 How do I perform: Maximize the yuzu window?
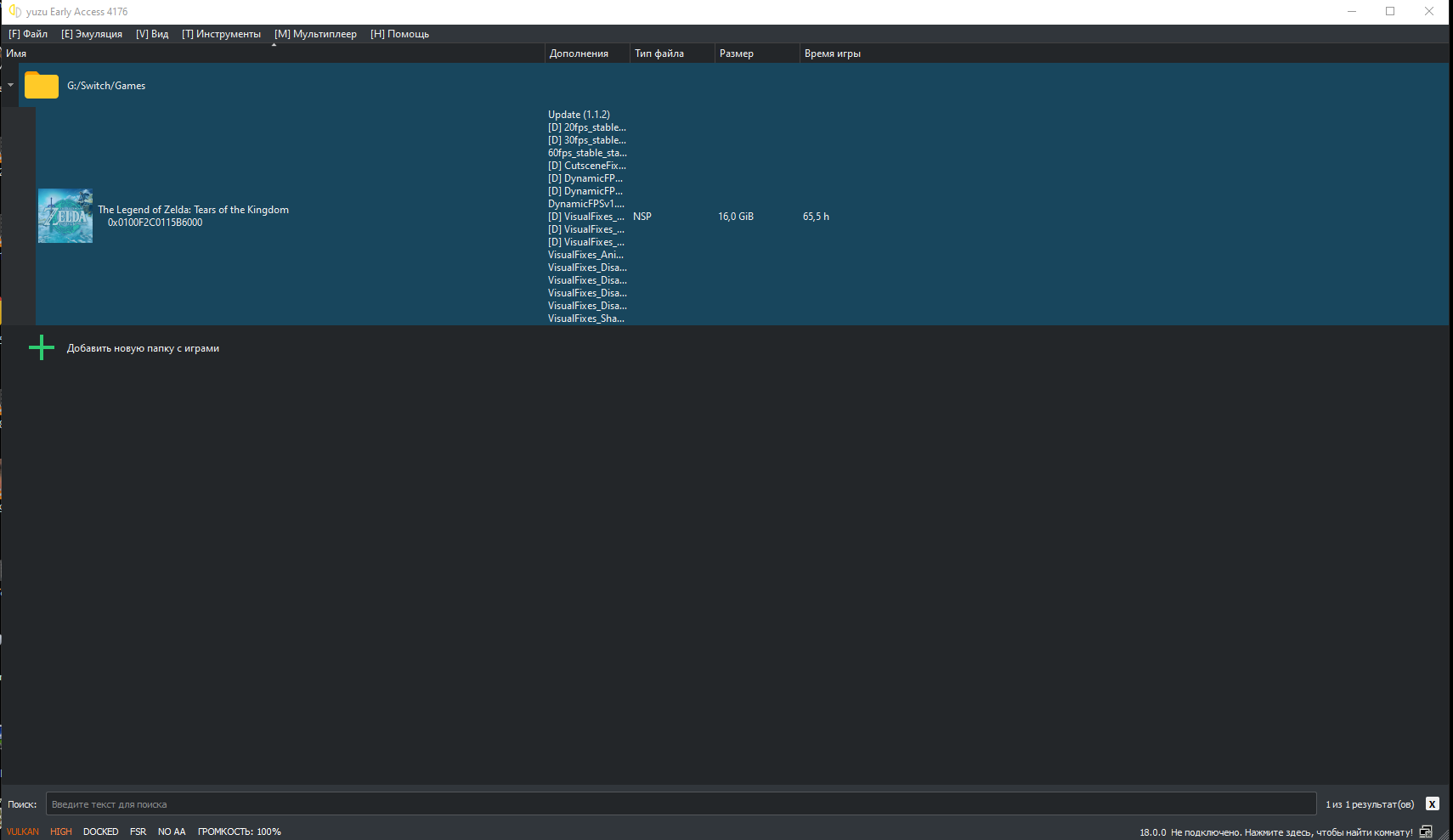coord(1390,11)
